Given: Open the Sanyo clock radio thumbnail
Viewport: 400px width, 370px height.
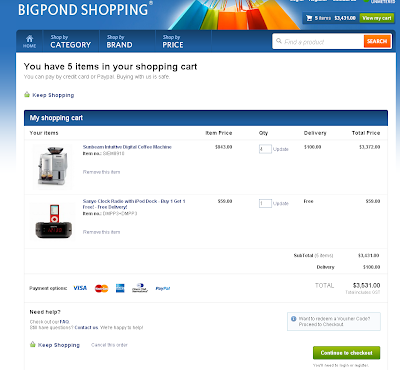Looking at the screenshot, I should (x=53, y=221).
